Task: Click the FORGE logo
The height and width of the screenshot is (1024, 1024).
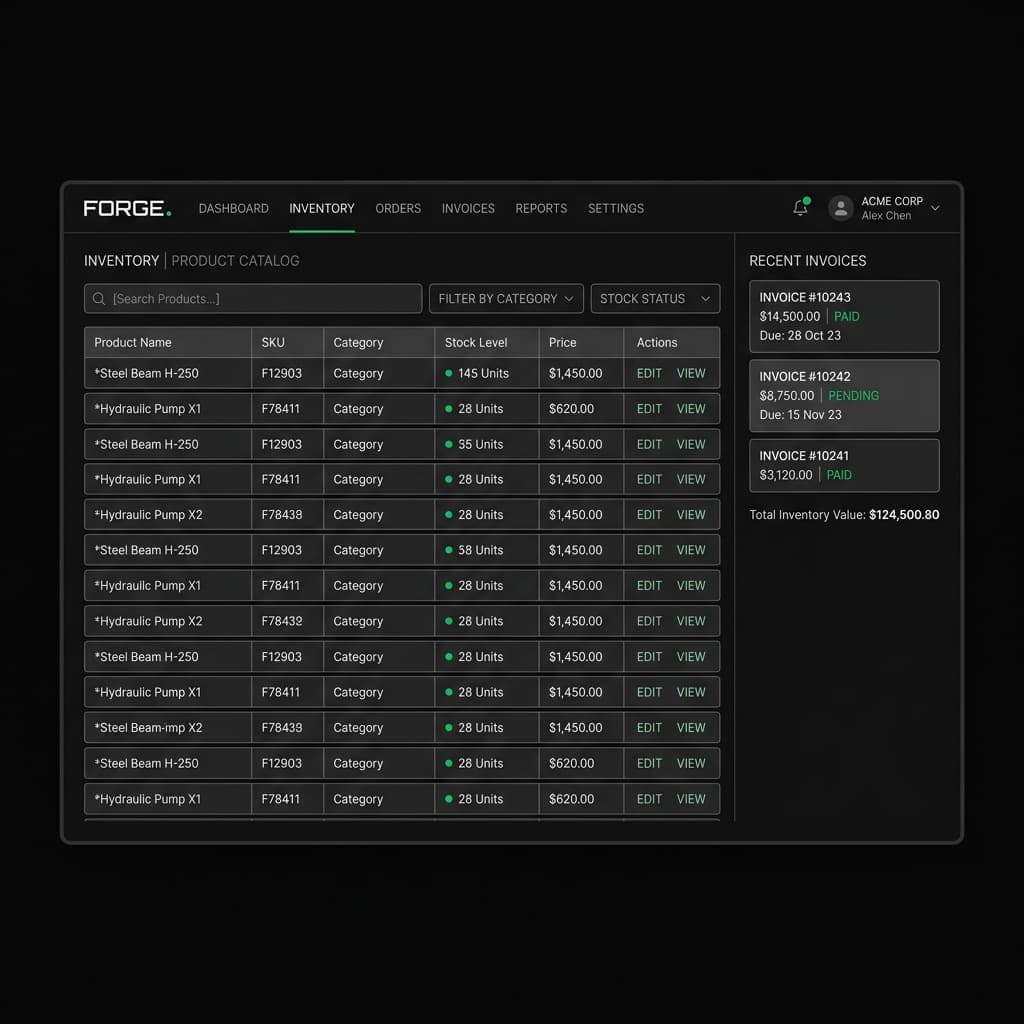Action: (x=127, y=208)
